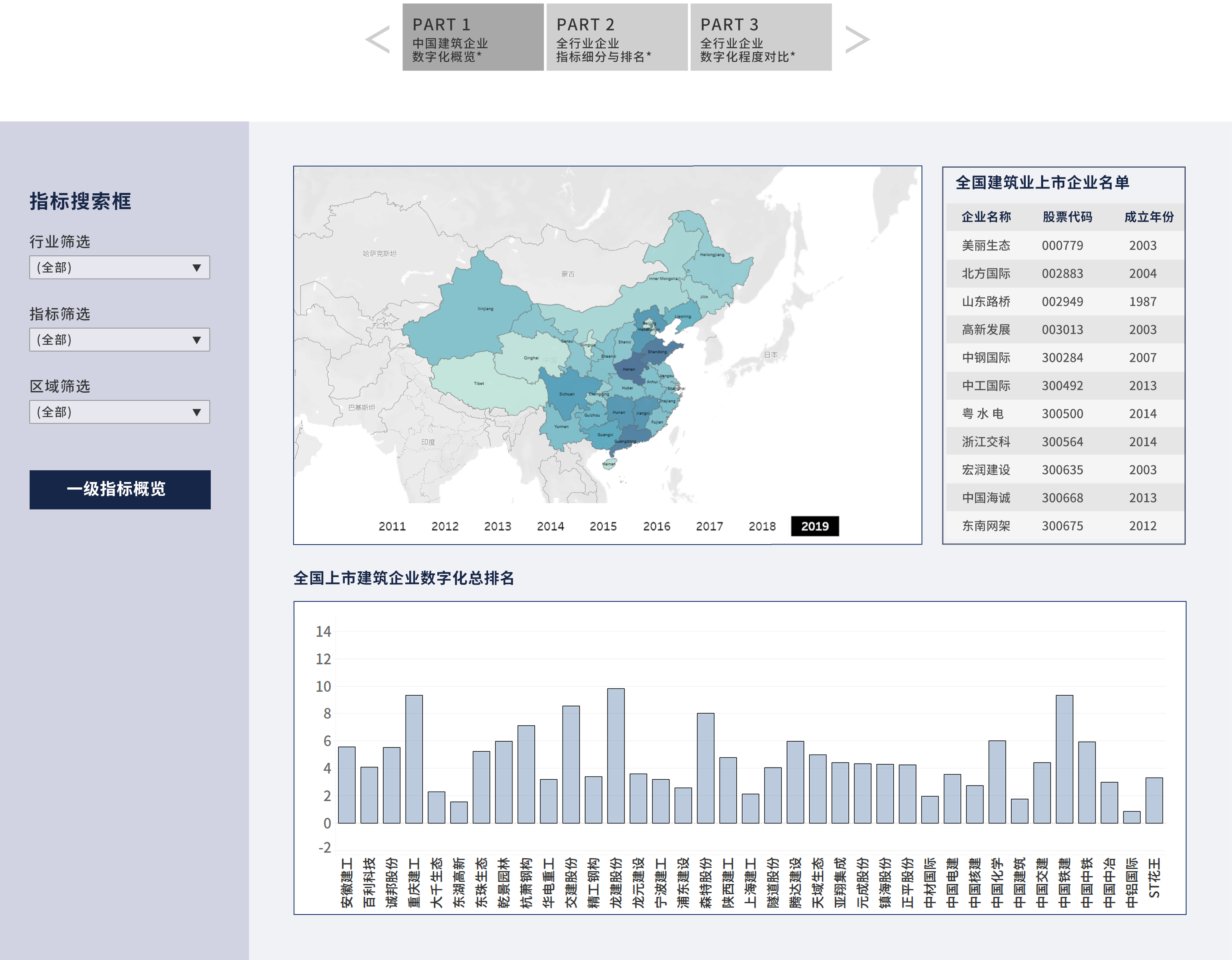Select year 2015 on map timeline
Viewport: 1232px width, 960px height.
[x=603, y=526]
